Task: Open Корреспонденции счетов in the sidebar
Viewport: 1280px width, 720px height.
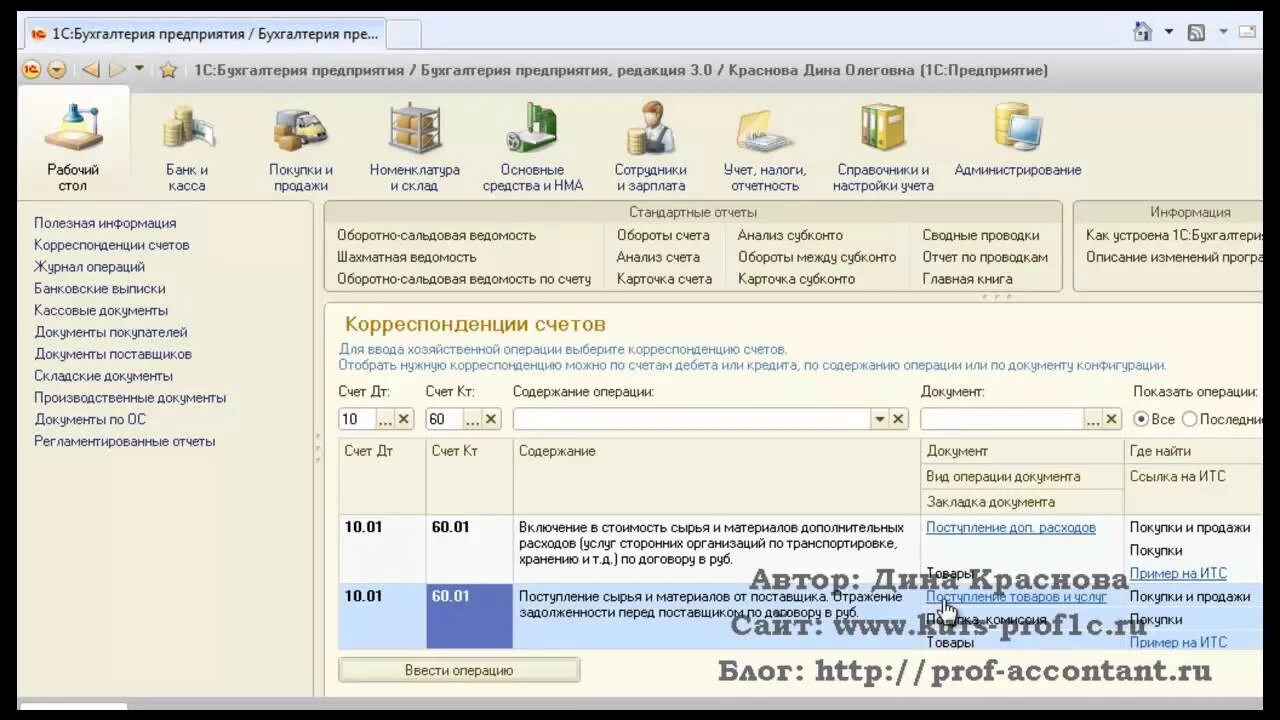Action: point(111,245)
